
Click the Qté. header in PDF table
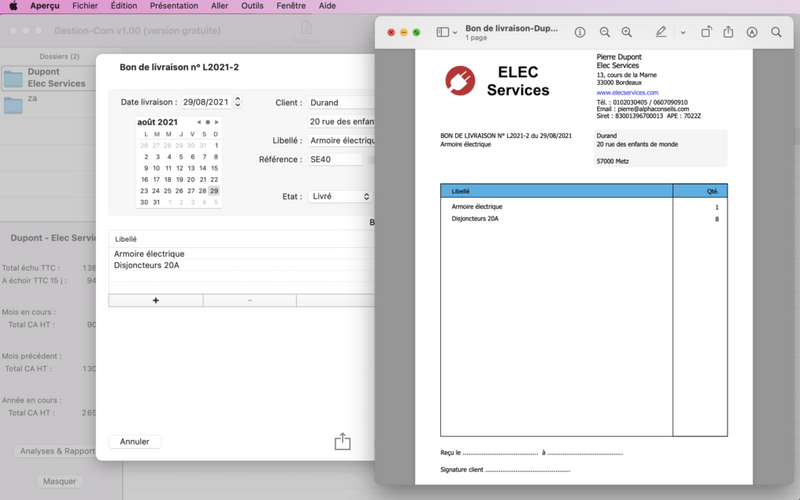(x=700, y=191)
